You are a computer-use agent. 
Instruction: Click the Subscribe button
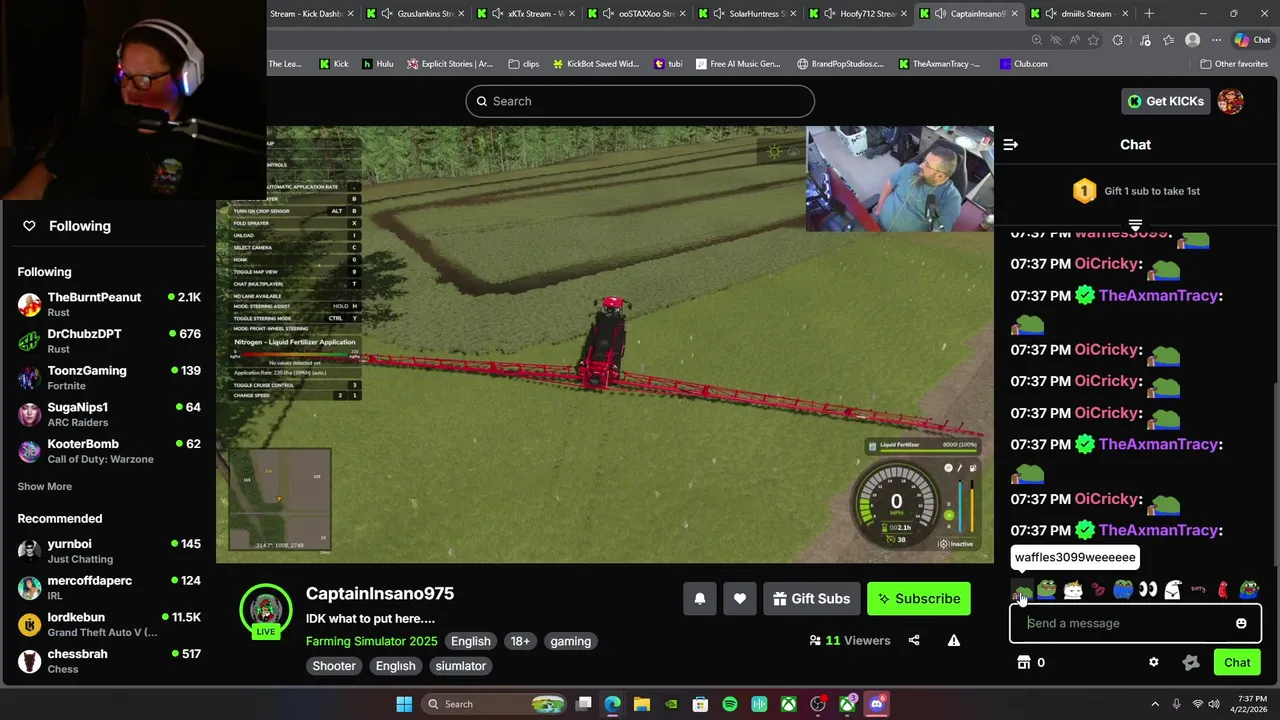pyautogui.click(x=919, y=599)
